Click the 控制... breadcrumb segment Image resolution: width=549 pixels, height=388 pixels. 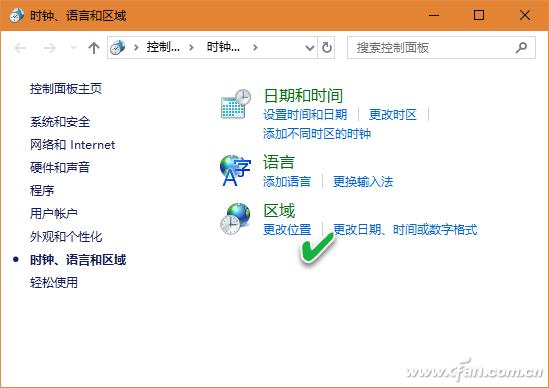click(163, 47)
